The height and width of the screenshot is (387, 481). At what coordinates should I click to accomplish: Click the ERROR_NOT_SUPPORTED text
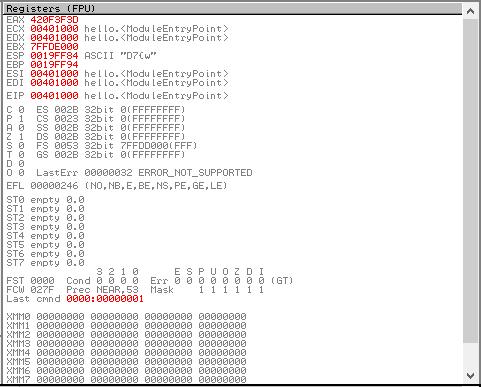[195, 173]
